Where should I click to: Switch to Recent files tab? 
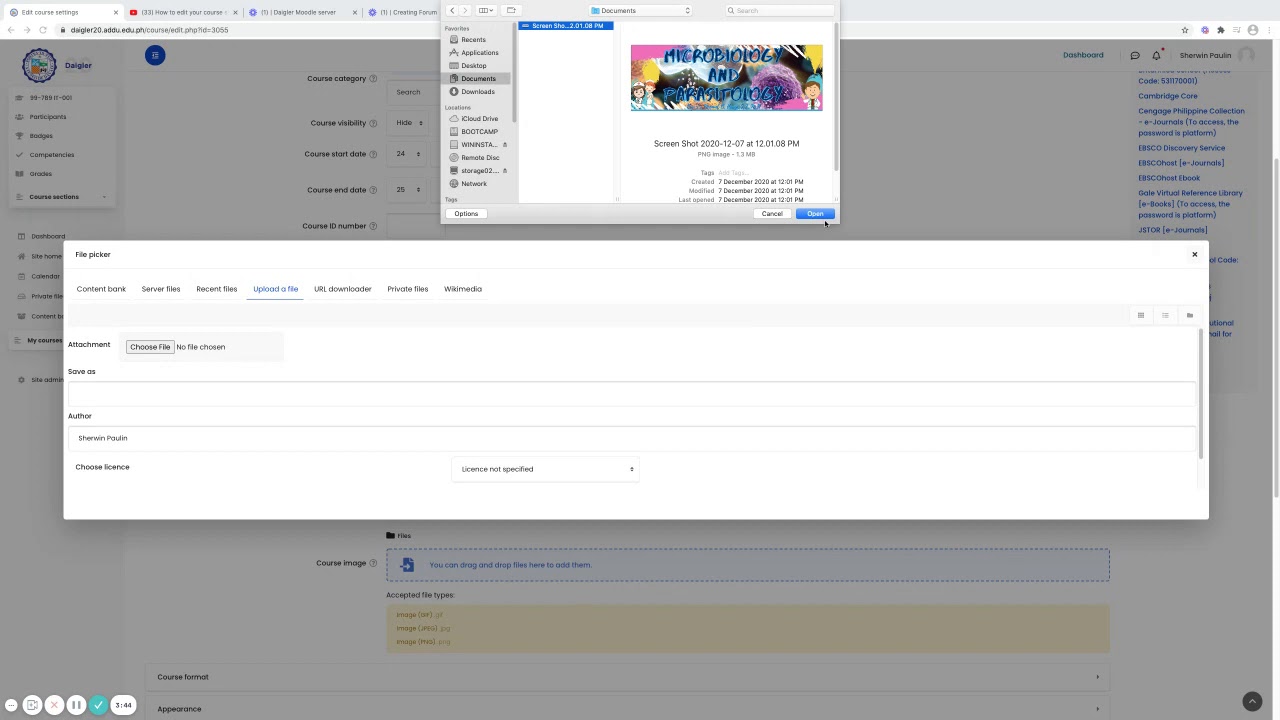coord(217,289)
